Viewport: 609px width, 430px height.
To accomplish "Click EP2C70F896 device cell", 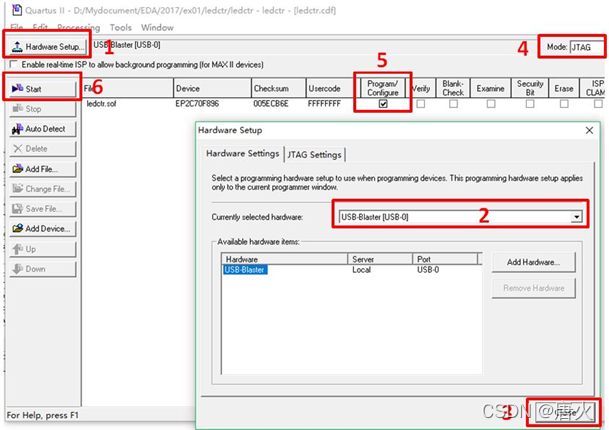I will point(197,104).
